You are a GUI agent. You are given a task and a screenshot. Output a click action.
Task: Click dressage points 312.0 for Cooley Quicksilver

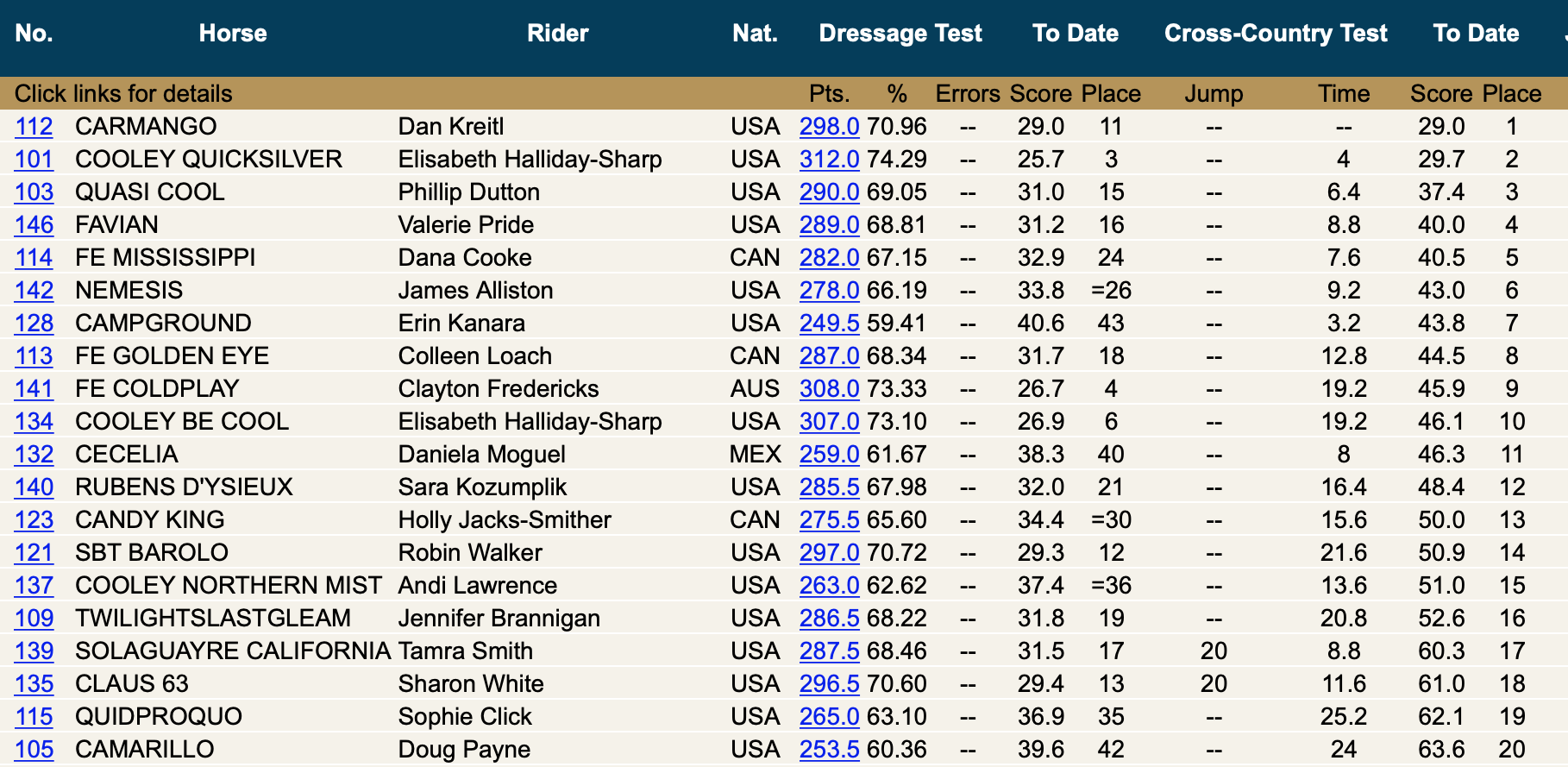point(829,160)
